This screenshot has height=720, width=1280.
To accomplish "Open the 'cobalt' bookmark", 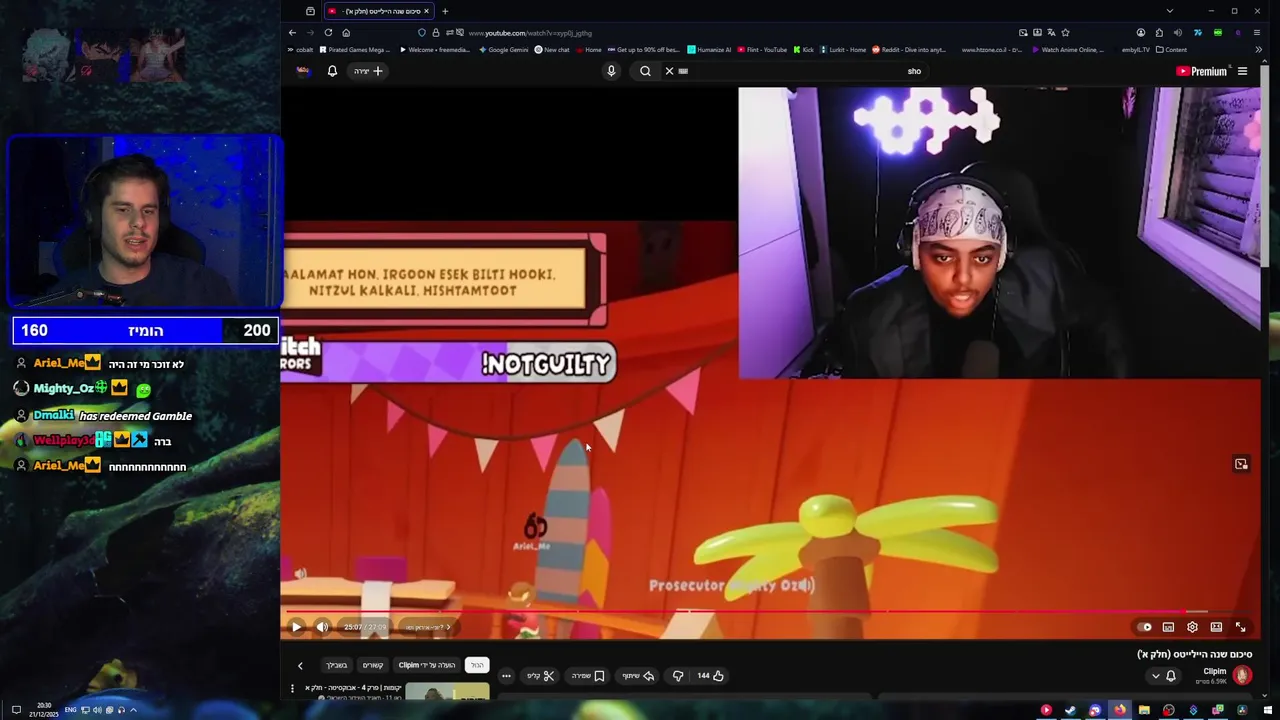I will click(x=299, y=49).
